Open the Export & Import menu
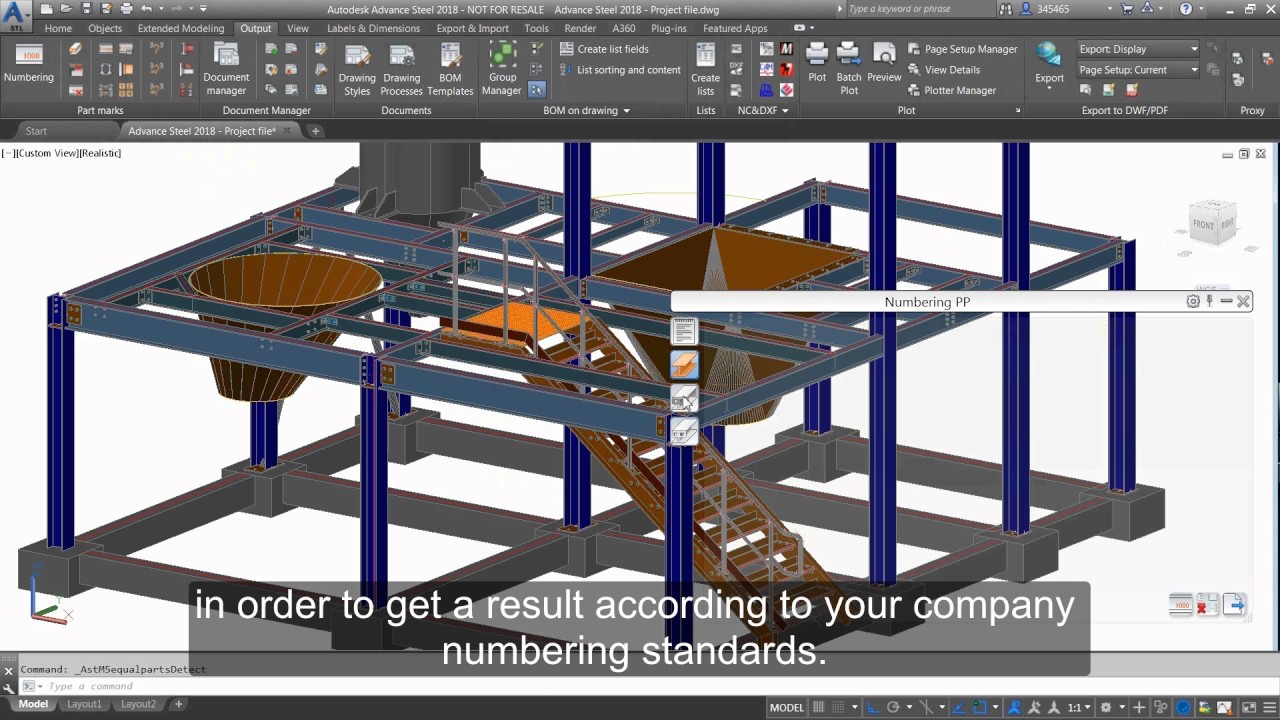The image size is (1280, 720). [x=472, y=28]
